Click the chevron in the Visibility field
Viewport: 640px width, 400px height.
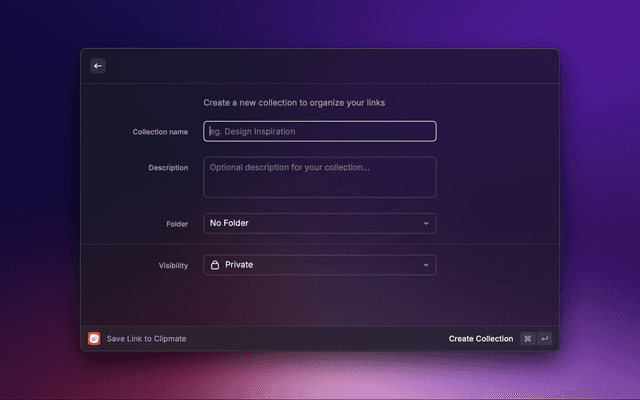pyautogui.click(x=426, y=265)
